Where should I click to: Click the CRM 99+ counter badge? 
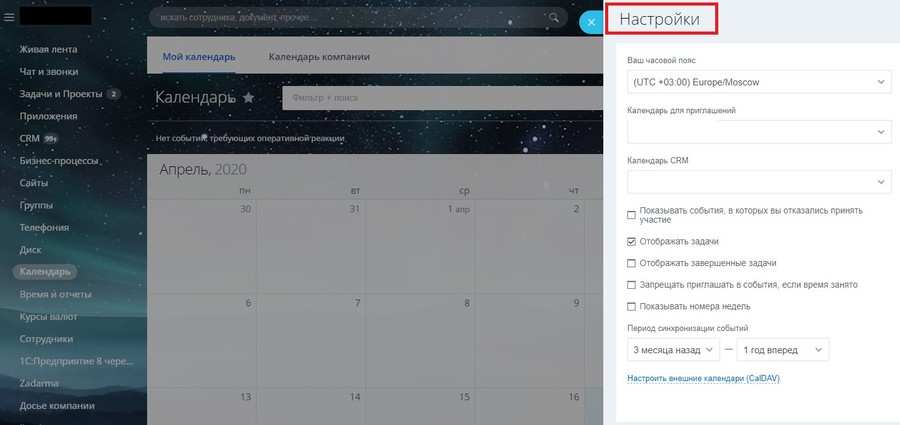[x=50, y=139]
